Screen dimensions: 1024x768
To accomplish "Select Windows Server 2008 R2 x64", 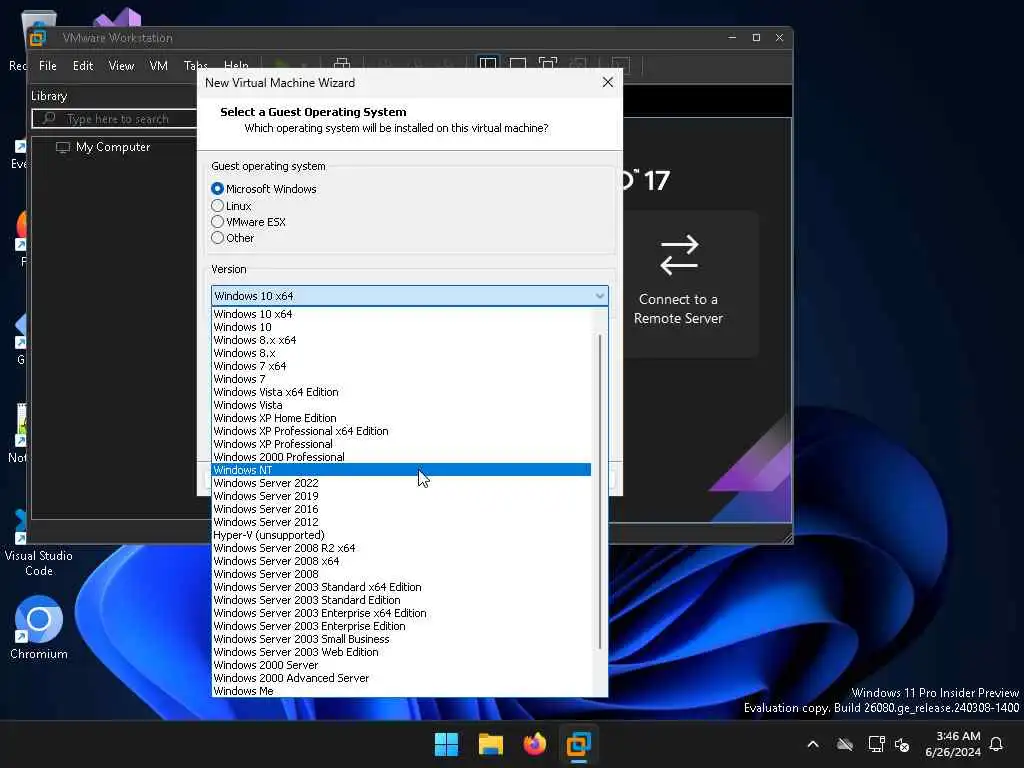I will [x=402, y=549].
